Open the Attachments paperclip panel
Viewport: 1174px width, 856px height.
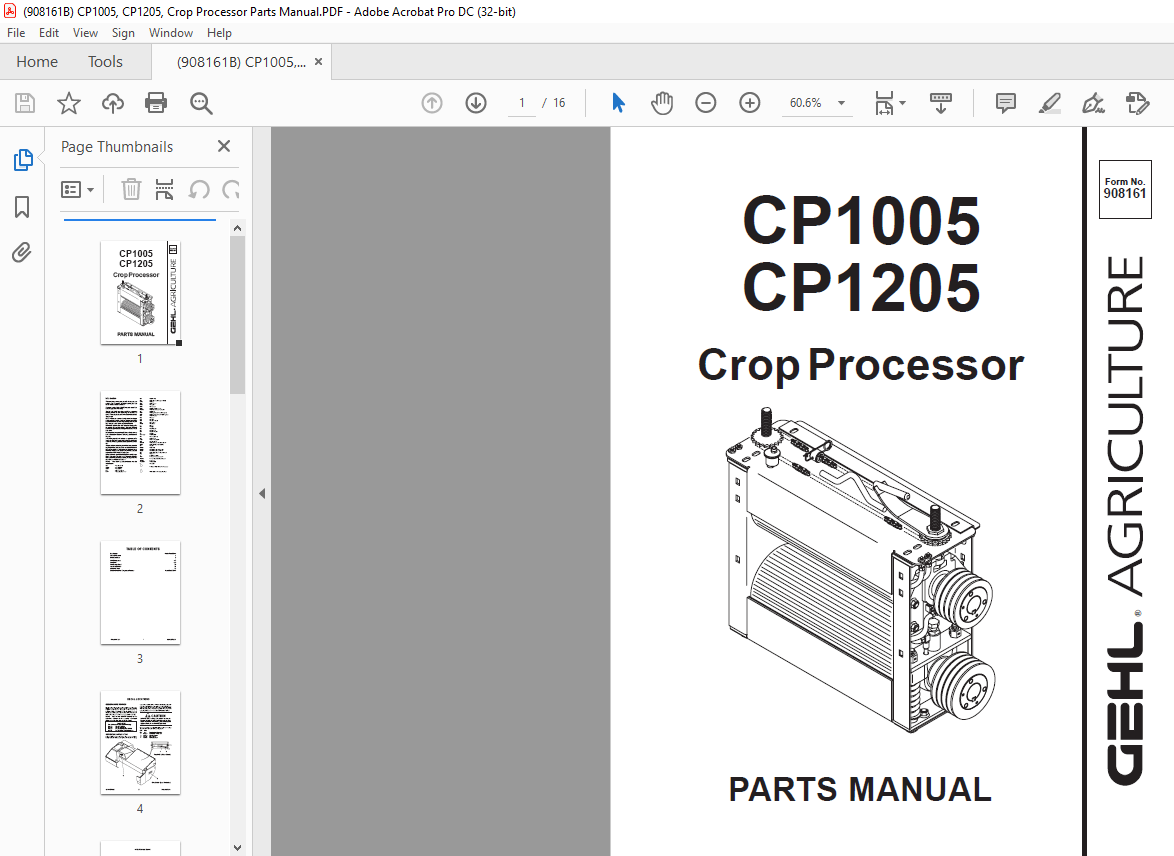point(22,253)
